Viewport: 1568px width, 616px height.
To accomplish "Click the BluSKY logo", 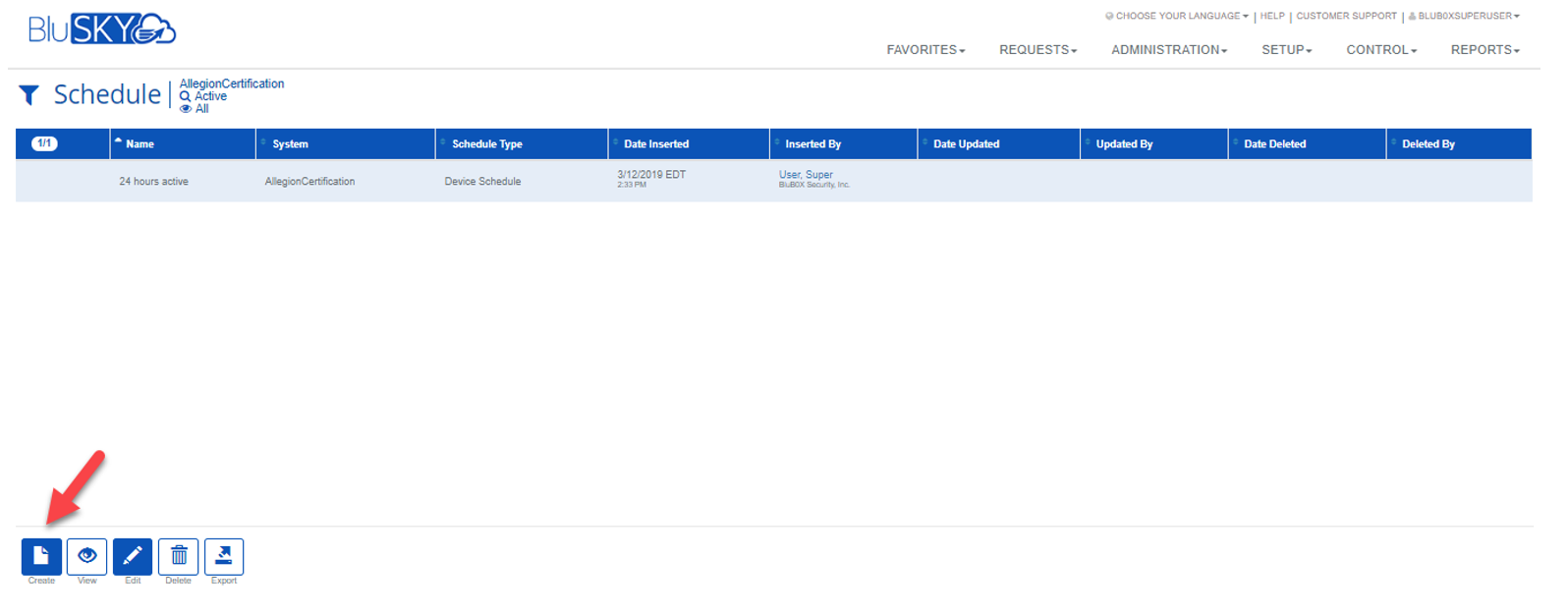I will [x=101, y=29].
